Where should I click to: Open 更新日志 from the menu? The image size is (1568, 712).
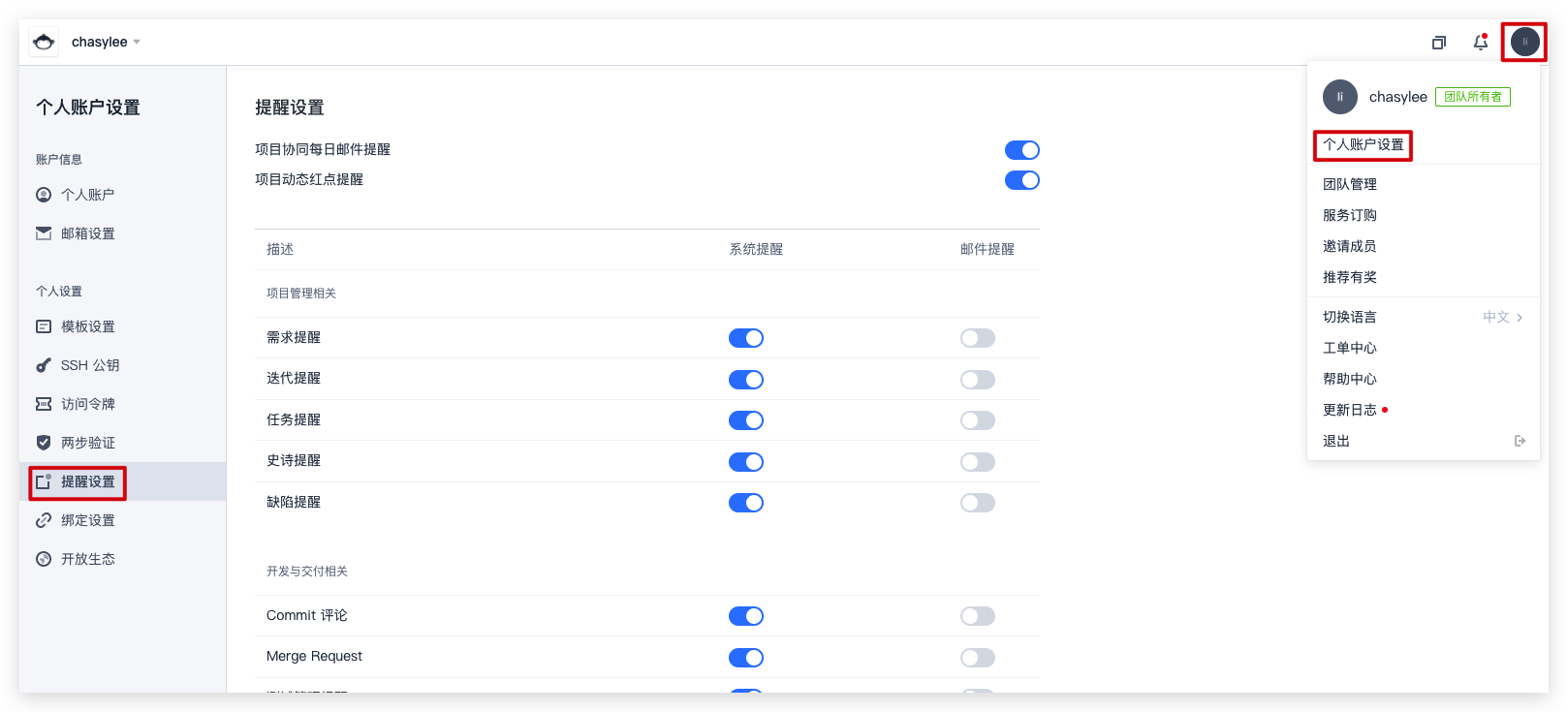1349,410
